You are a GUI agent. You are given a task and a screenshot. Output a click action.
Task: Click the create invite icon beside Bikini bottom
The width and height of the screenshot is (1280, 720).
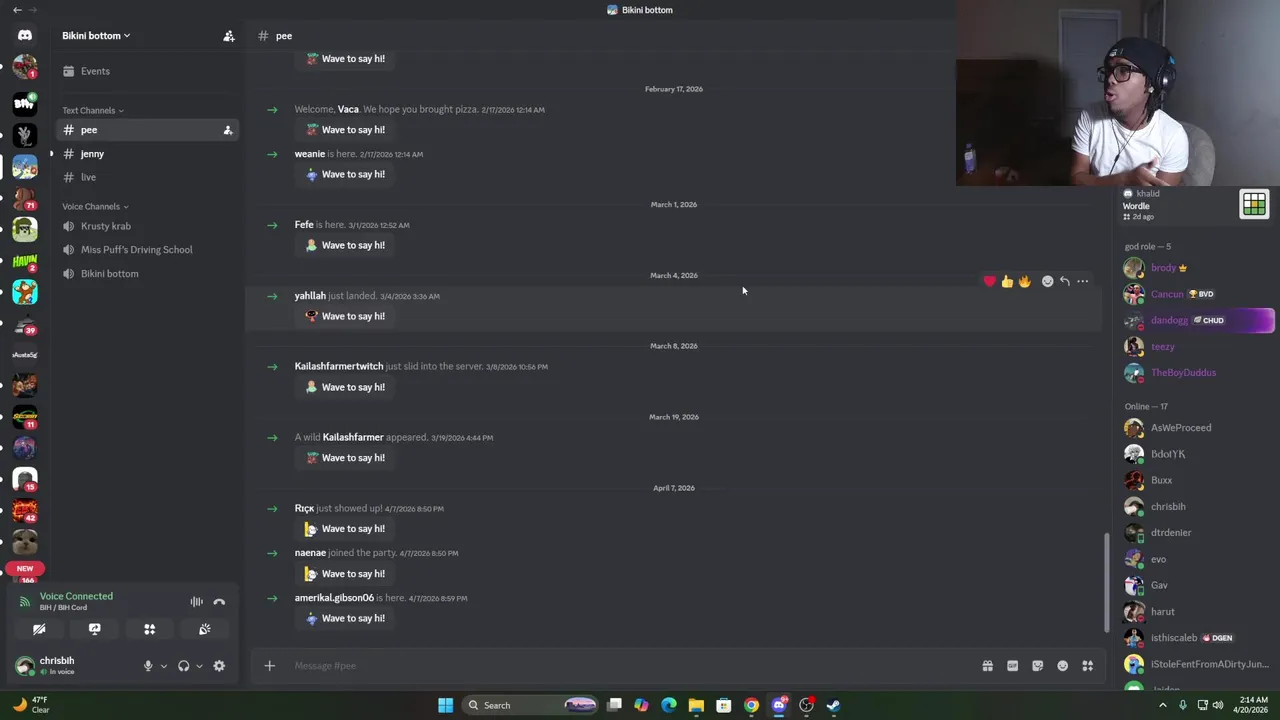(229, 36)
